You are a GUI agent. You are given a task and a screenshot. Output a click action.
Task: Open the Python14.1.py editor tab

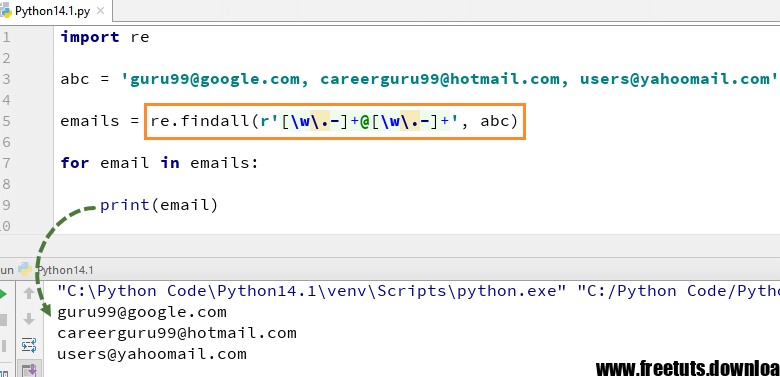click(x=52, y=11)
